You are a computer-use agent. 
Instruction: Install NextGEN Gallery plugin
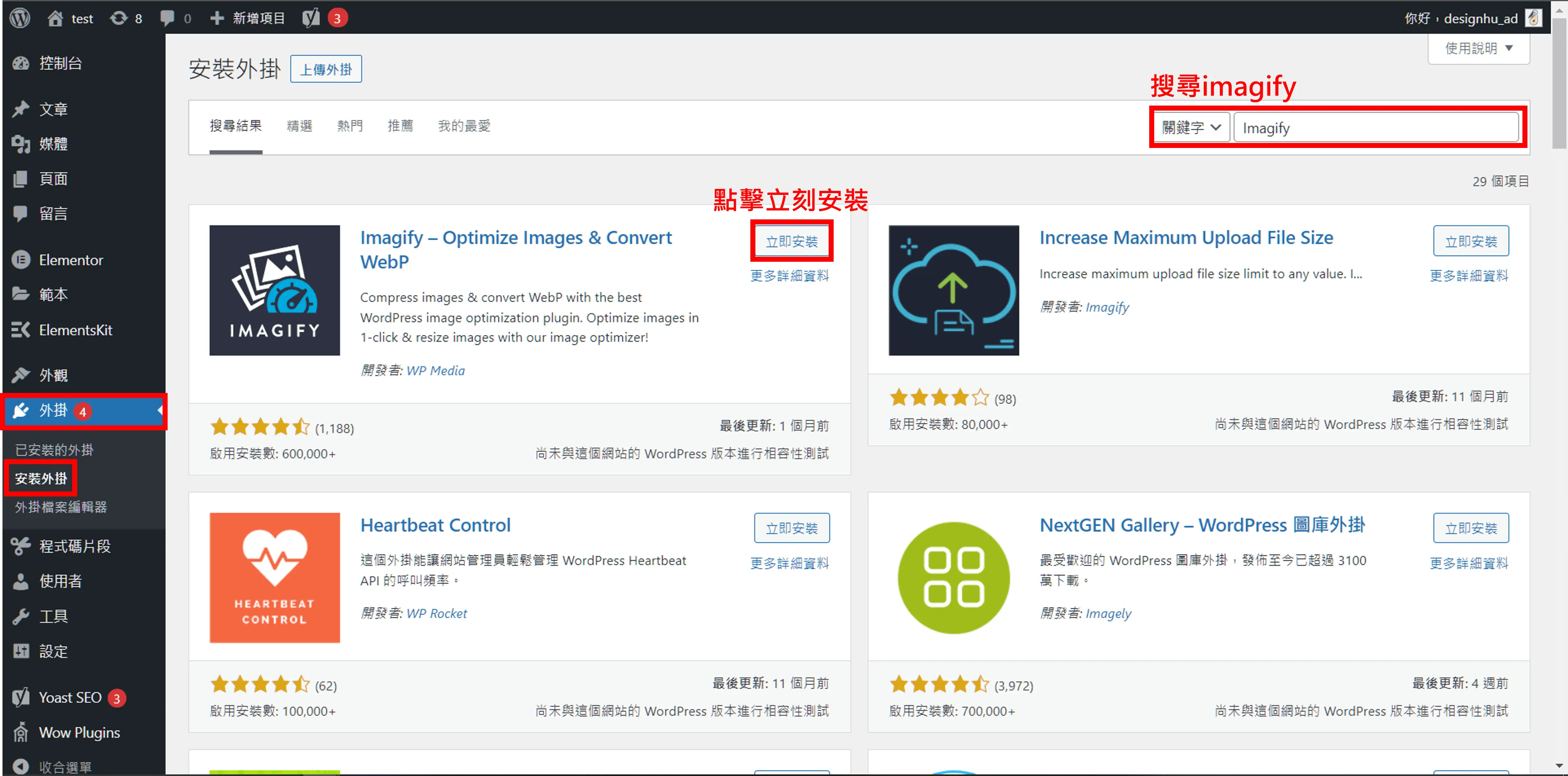pyautogui.click(x=1471, y=528)
